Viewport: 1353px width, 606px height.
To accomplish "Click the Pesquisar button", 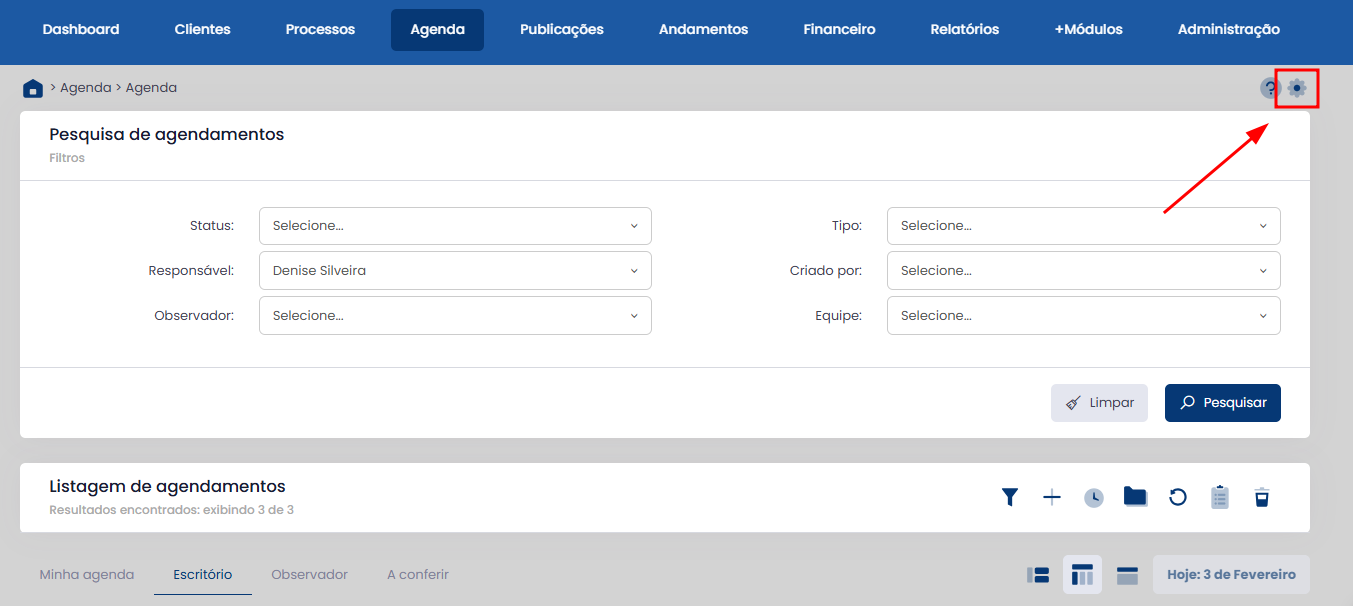I will tap(1222, 403).
